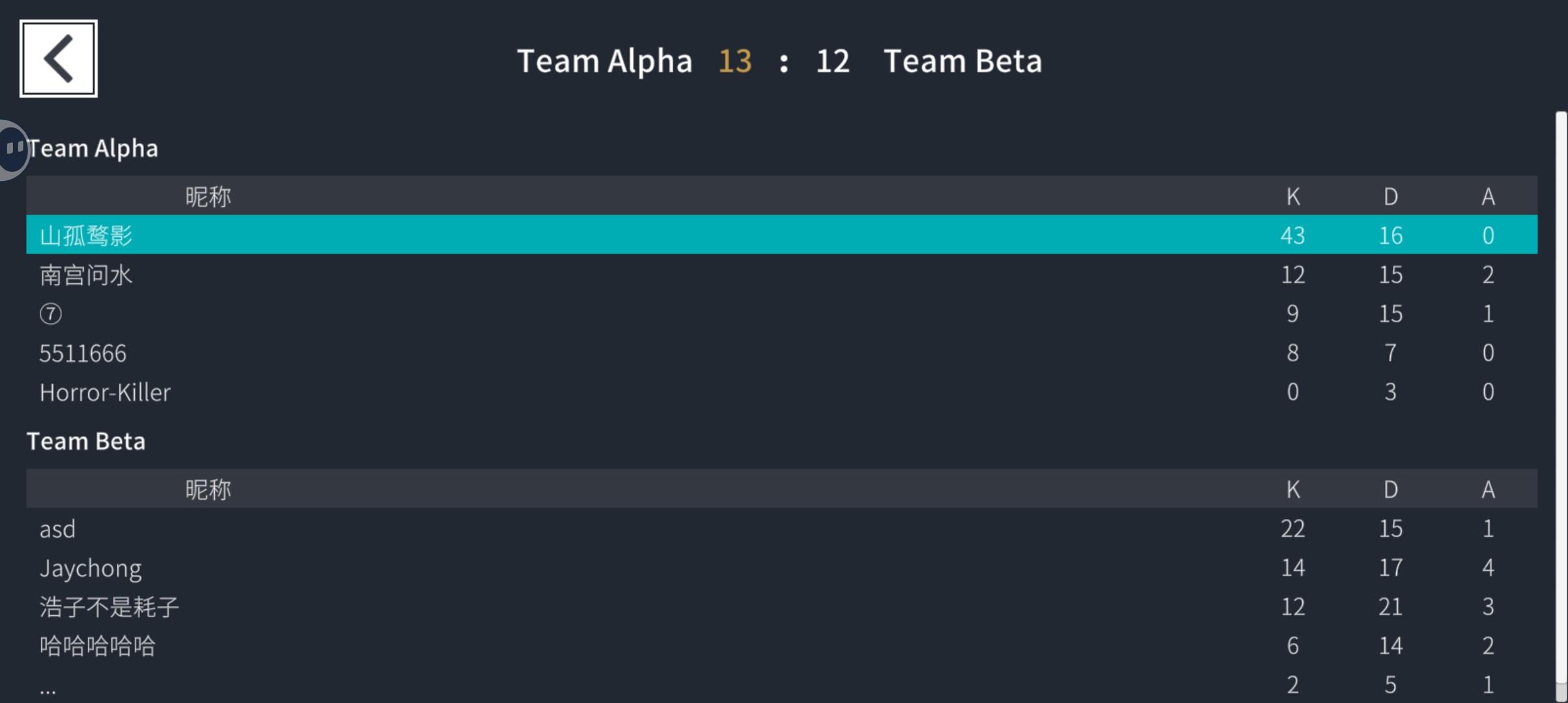Viewport: 1568px width, 703px height.
Task: Tap the floating pause overlay icon
Action: click(x=13, y=150)
